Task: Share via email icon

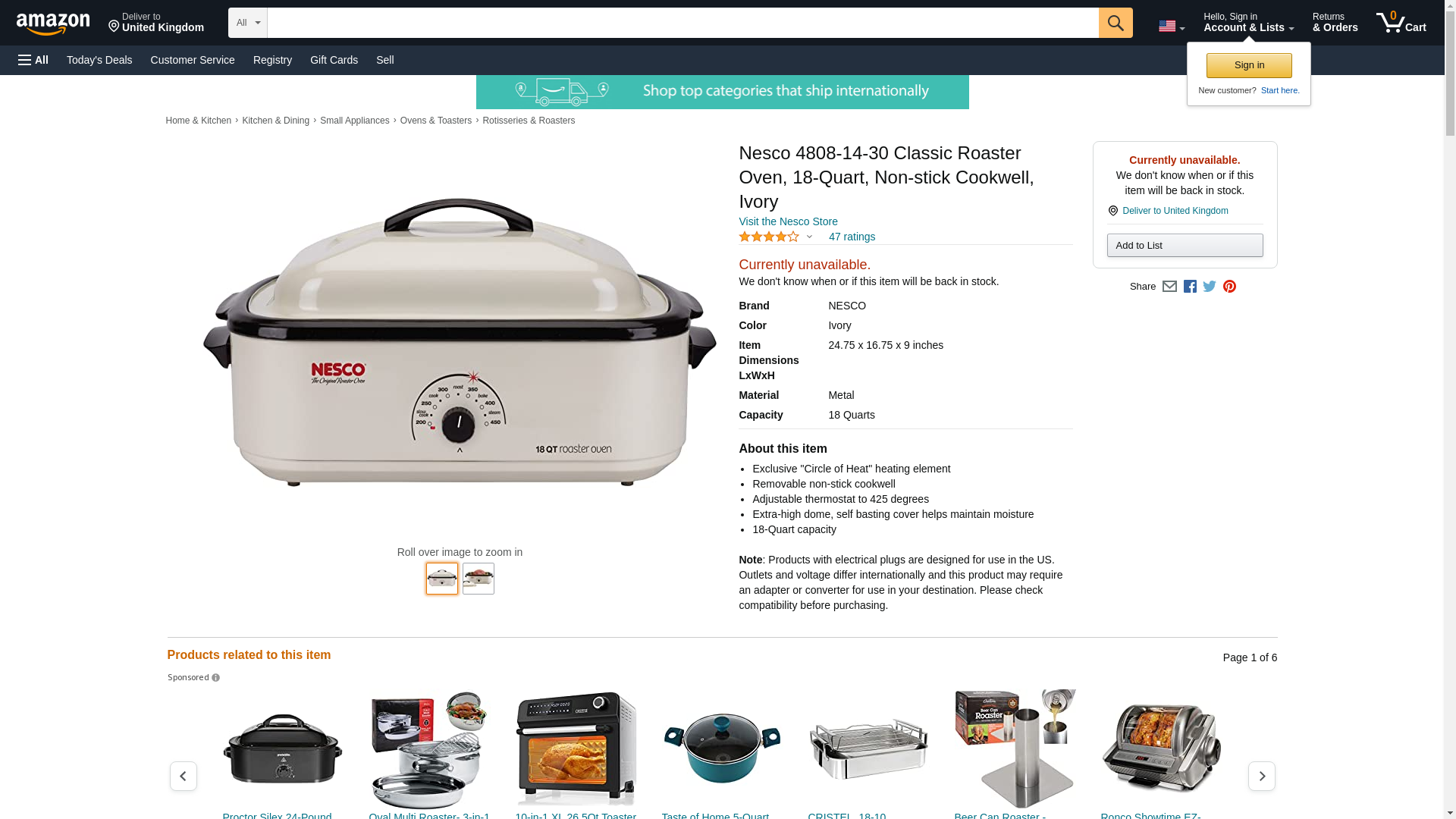Action: click(x=1169, y=287)
